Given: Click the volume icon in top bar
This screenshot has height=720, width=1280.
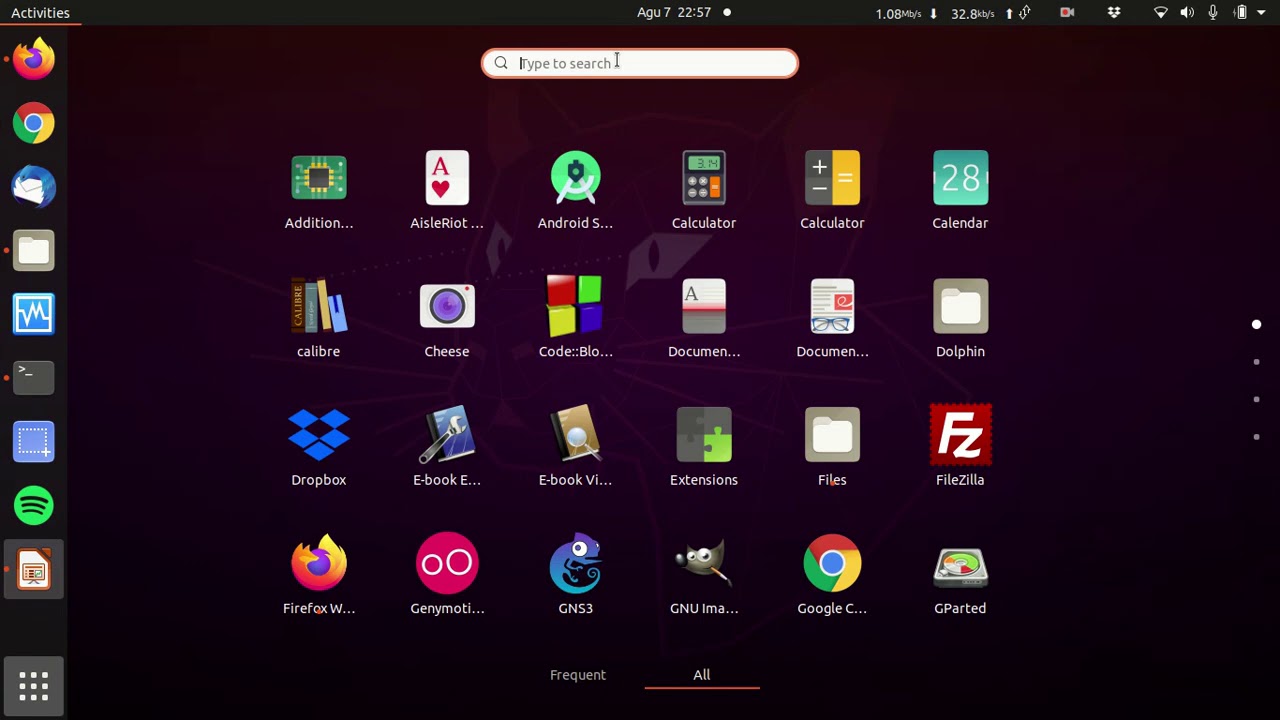Looking at the screenshot, I should coord(1187,13).
